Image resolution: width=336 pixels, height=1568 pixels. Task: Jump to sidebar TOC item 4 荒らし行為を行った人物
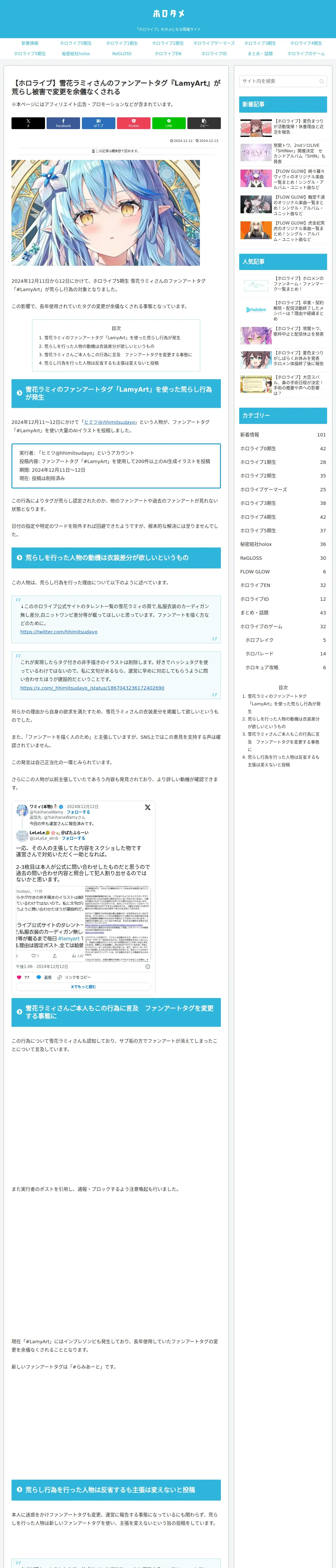pos(284,761)
